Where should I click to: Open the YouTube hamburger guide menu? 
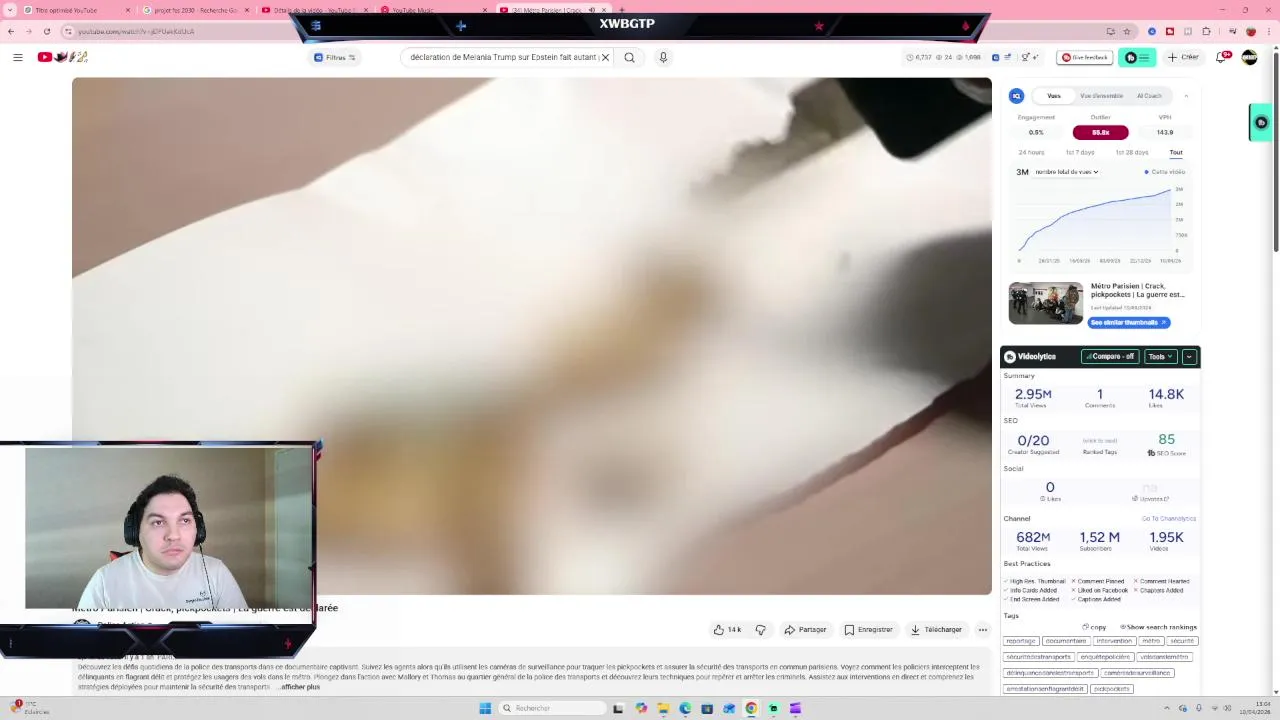tap(17, 57)
